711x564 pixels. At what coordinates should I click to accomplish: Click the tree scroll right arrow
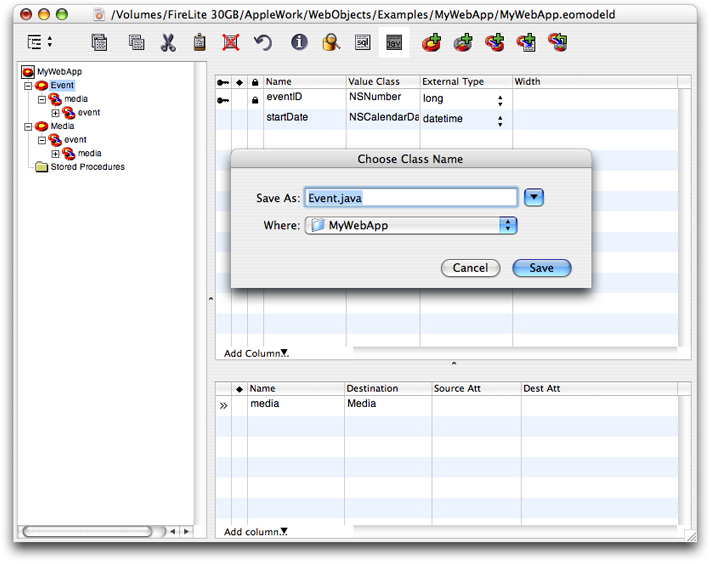[x=186, y=531]
